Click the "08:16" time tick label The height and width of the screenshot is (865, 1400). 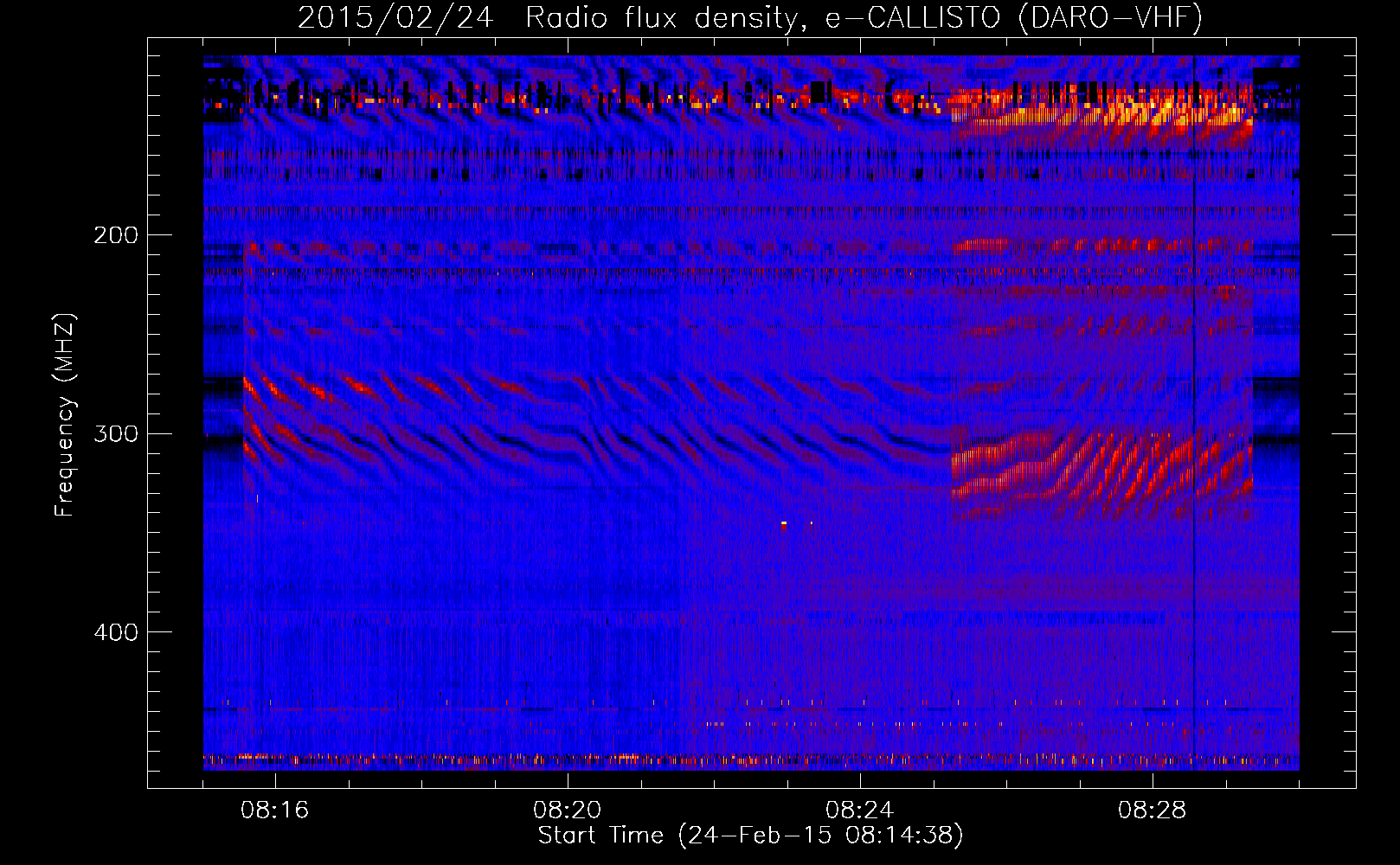coord(275,811)
